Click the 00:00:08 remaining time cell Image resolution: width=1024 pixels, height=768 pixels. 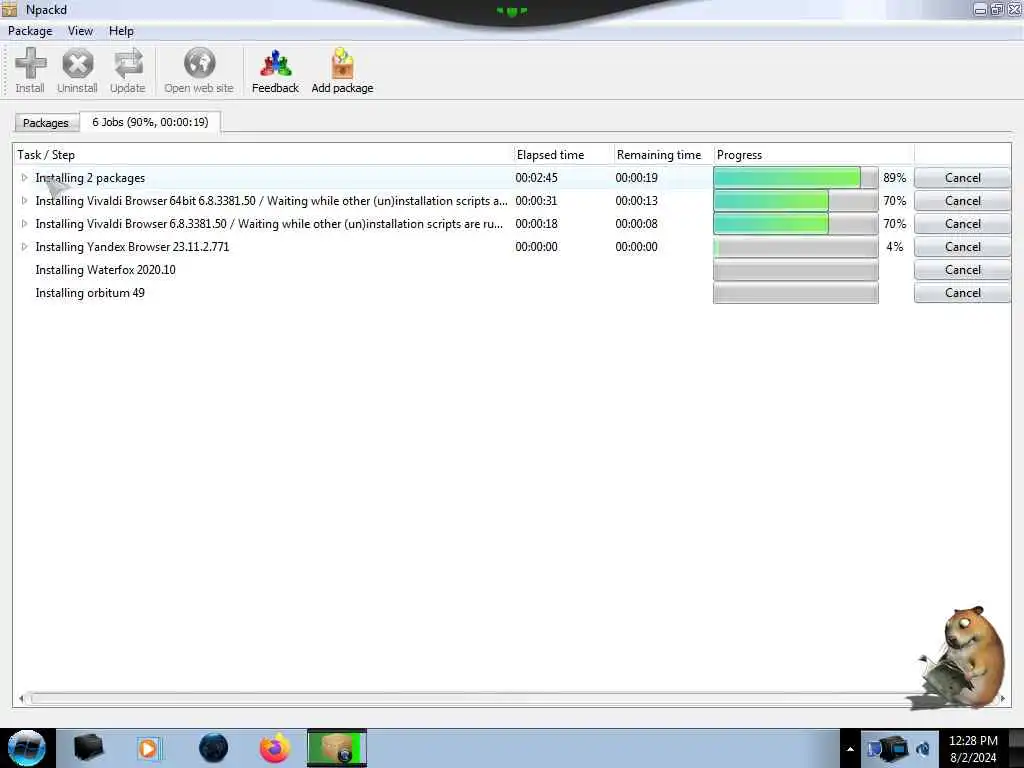[636, 223]
